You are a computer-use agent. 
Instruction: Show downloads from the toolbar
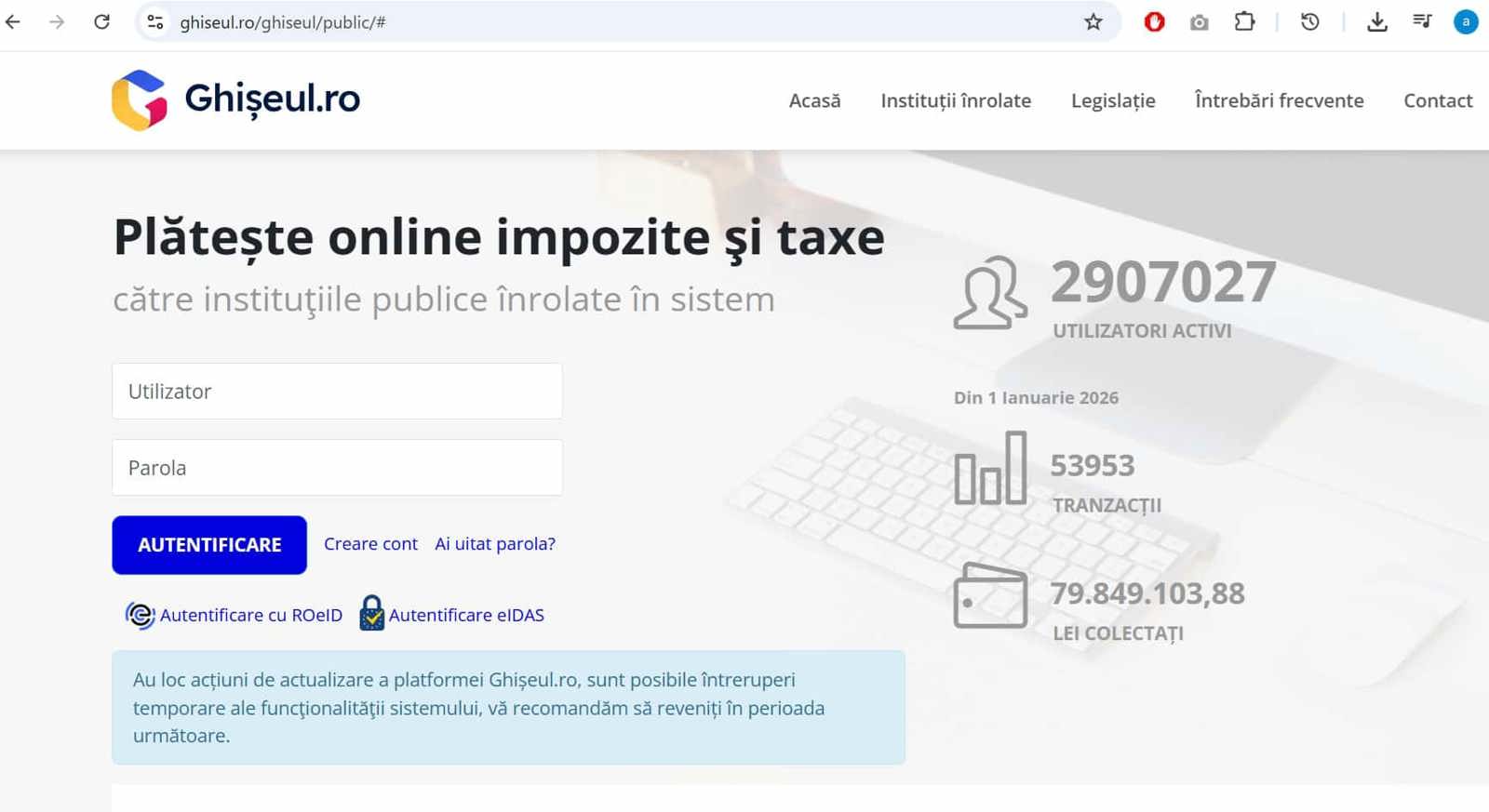coord(1377,21)
